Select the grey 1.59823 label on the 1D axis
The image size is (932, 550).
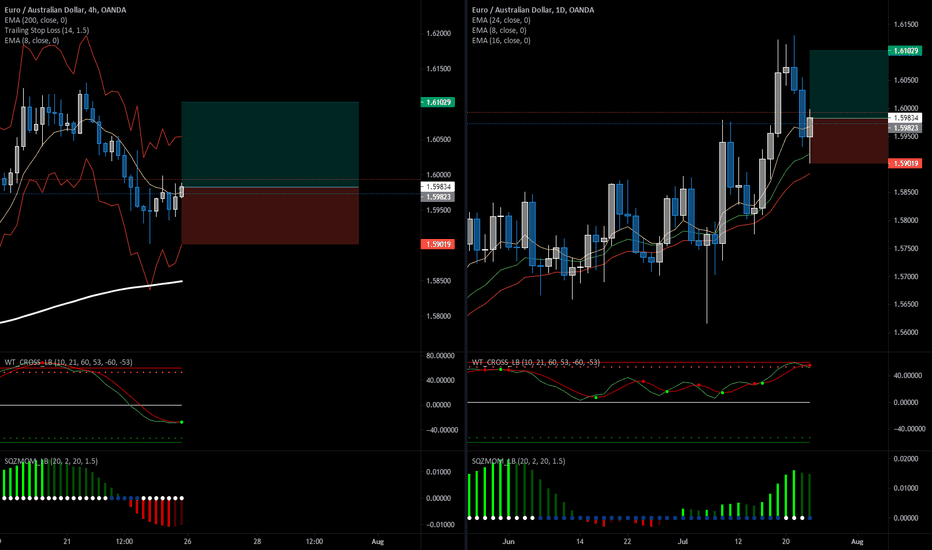pyautogui.click(x=905, y=128)
